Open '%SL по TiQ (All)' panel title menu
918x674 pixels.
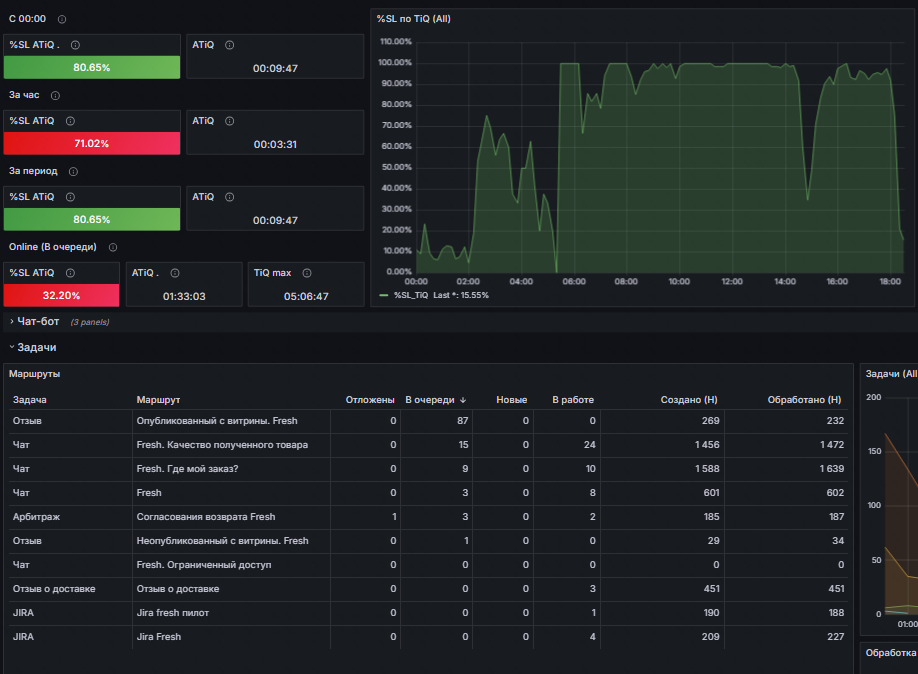413,19
